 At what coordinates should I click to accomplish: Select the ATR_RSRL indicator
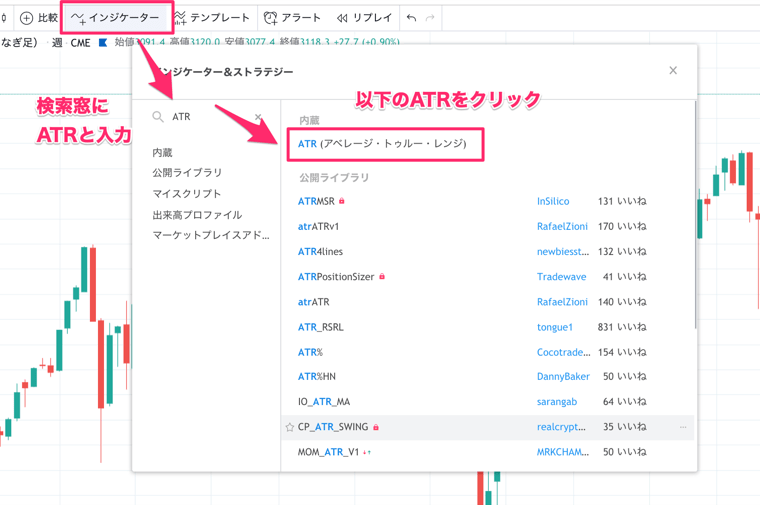320,327
